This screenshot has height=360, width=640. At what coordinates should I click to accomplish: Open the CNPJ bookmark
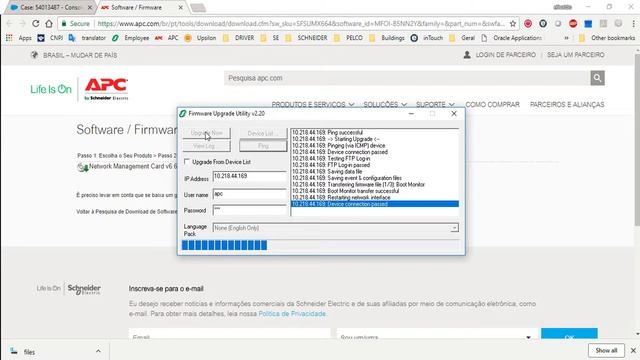(51, 38)
